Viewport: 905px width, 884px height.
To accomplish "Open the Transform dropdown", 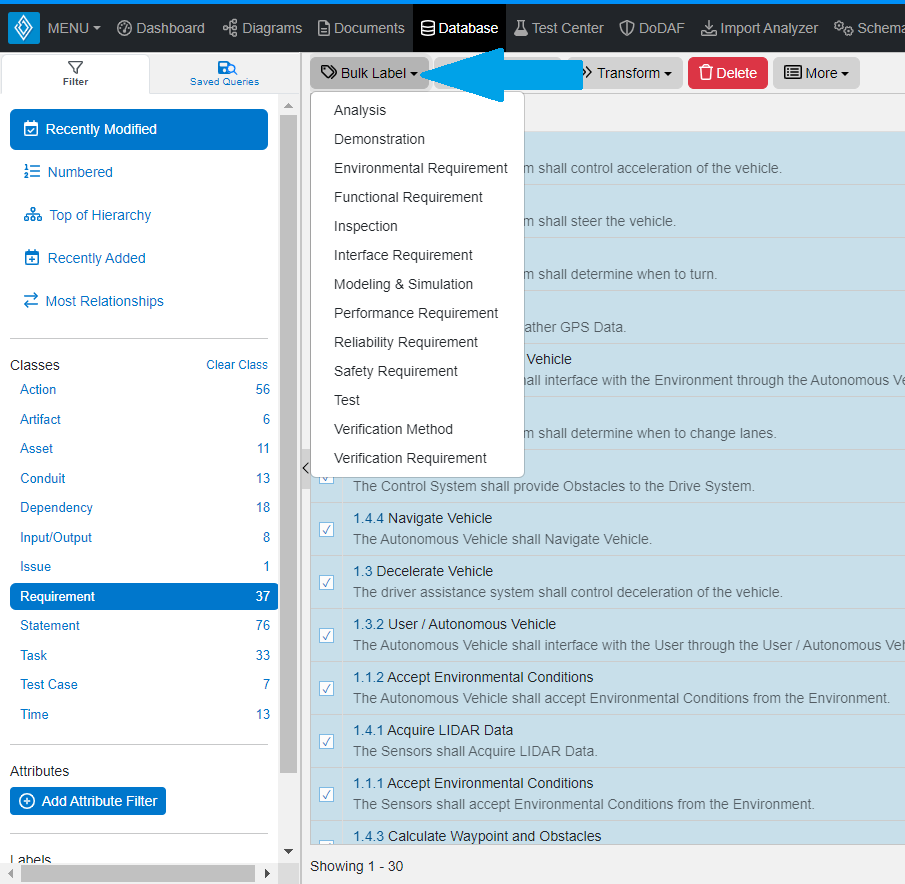I will (629, 72).
